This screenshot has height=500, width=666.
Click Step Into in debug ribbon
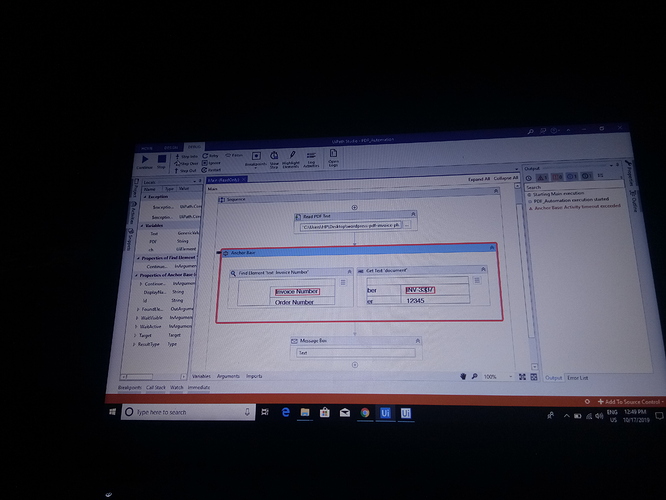[186, 157]
